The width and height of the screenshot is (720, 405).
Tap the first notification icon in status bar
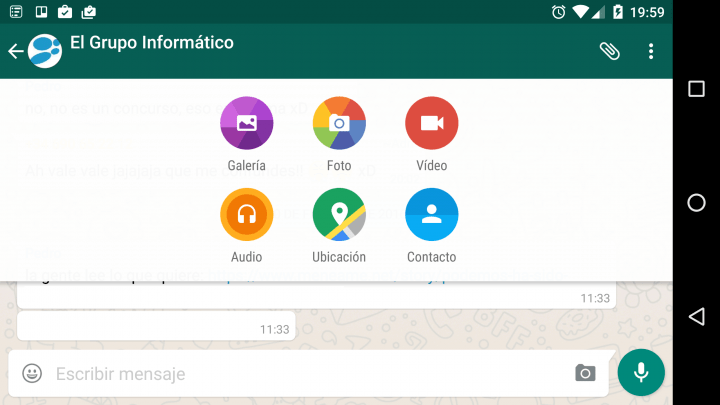point(16,12)
